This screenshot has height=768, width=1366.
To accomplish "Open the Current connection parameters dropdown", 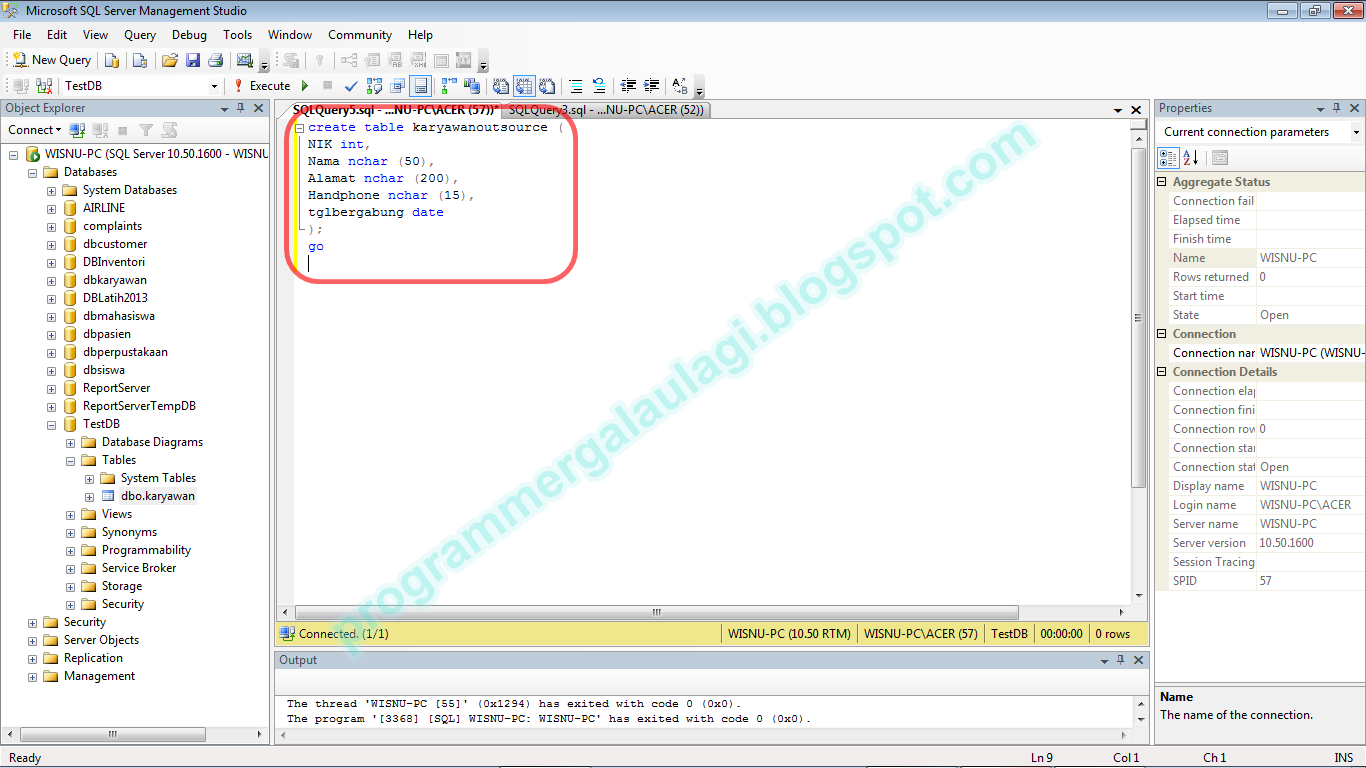I will pos(1355,131).
